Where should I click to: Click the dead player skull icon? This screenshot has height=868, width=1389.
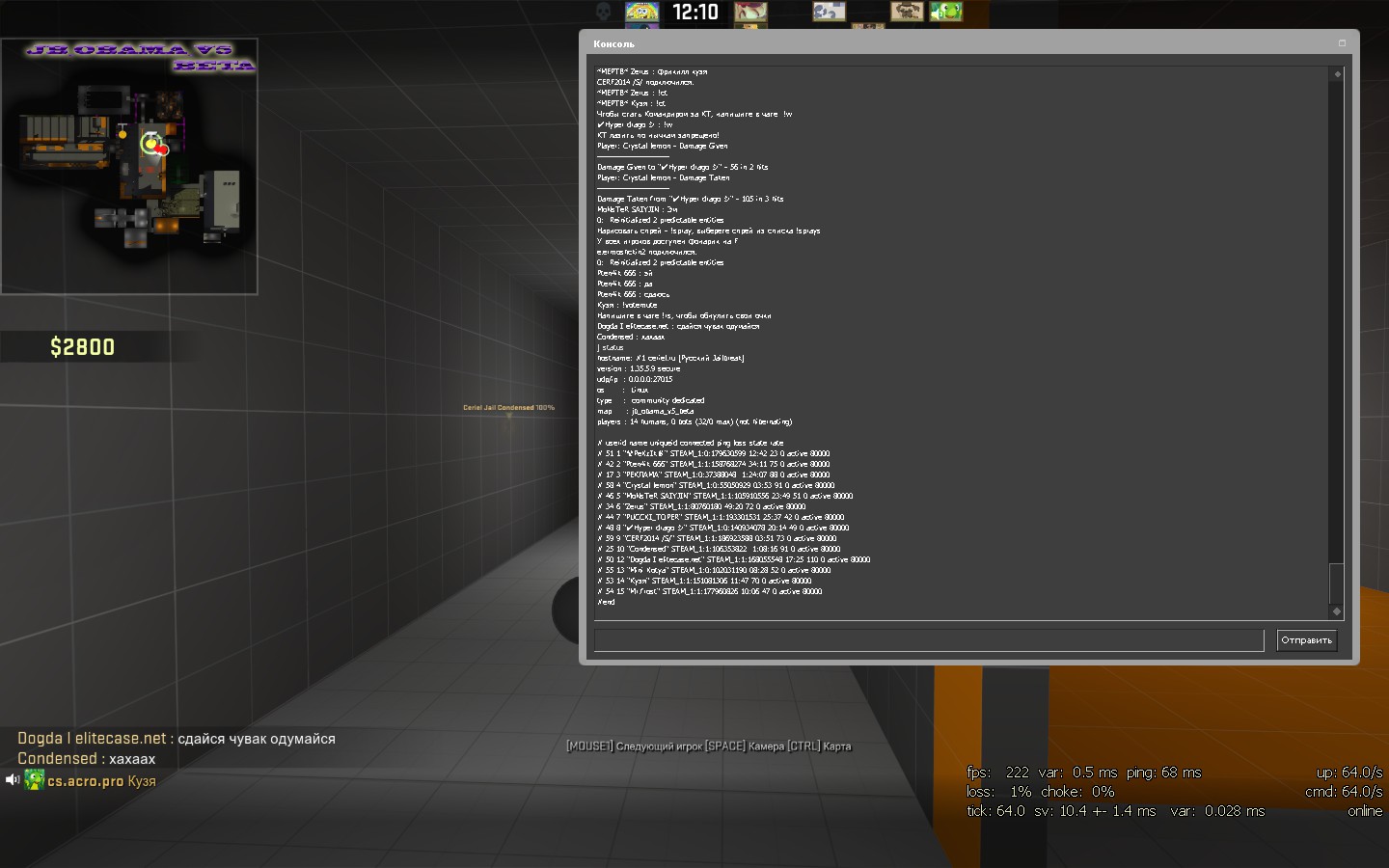point(603,12)
